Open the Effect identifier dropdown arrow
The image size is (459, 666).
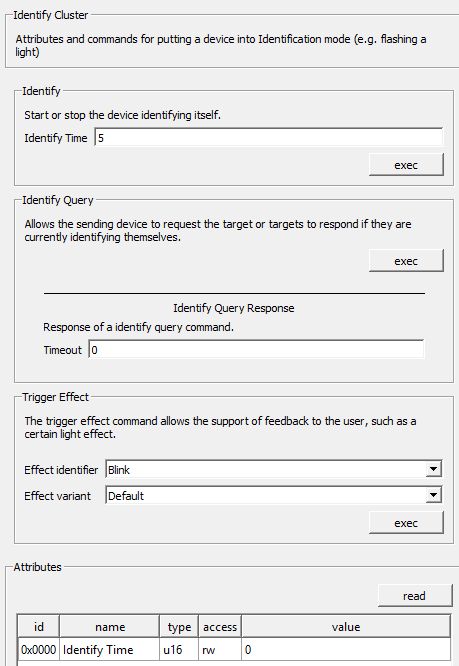coord(433,469)
